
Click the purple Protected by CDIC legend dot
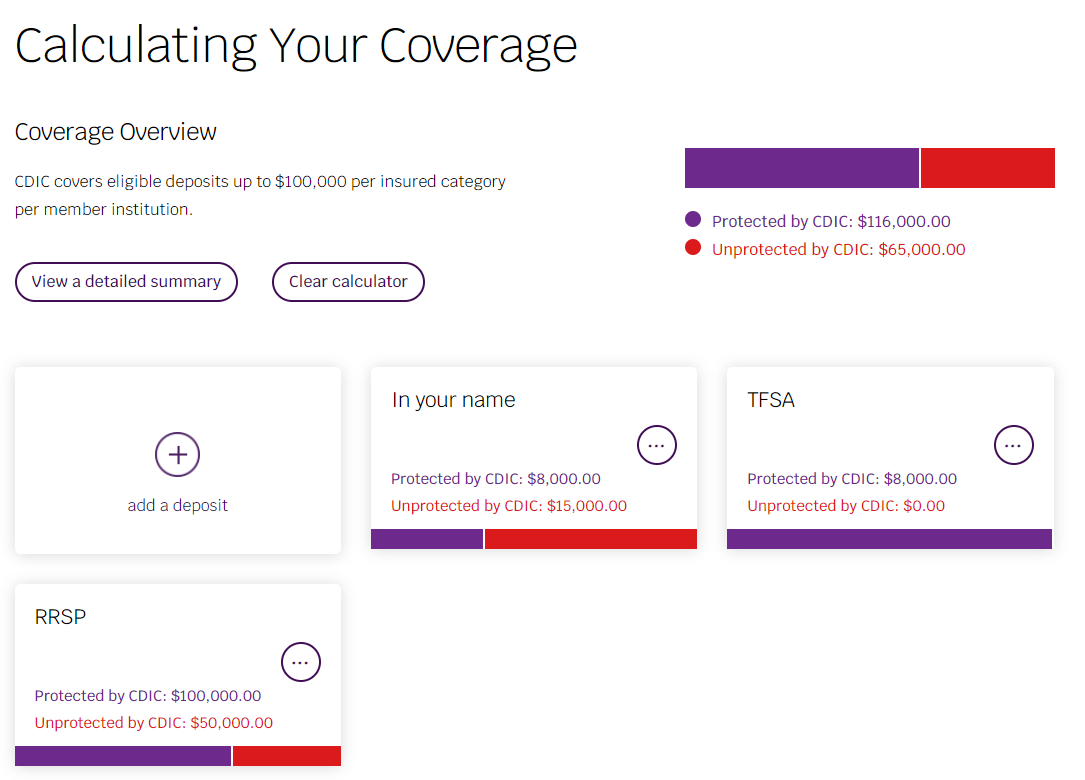pos(693,220)
